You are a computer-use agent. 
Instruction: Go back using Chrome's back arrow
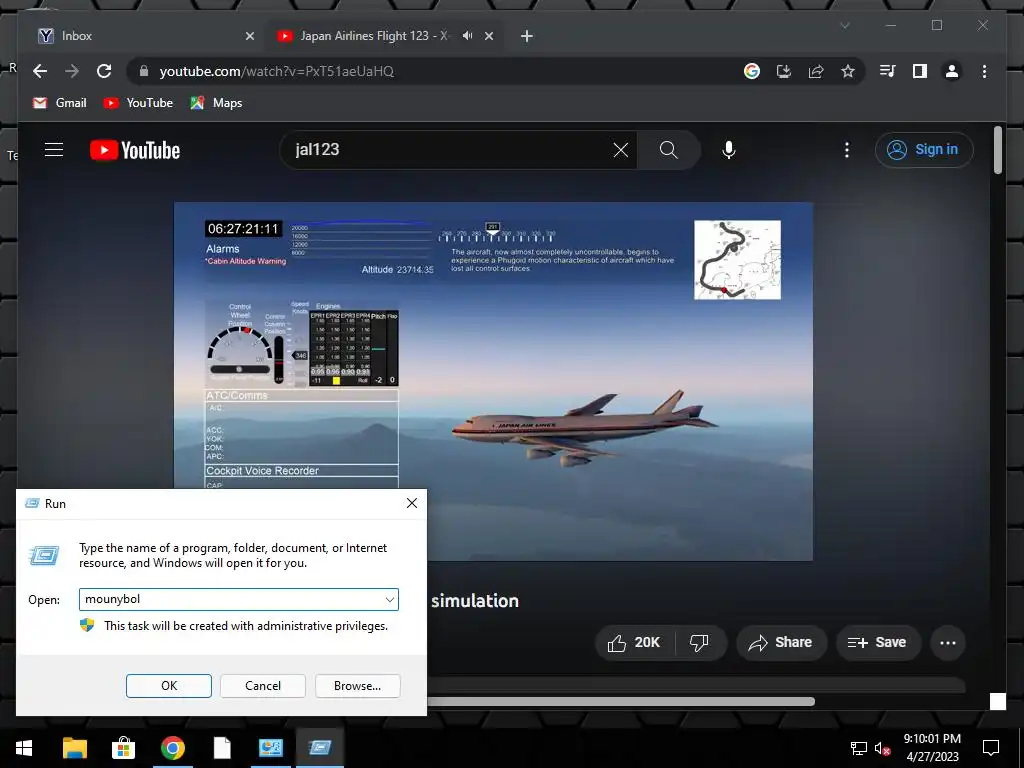point(40,71)
